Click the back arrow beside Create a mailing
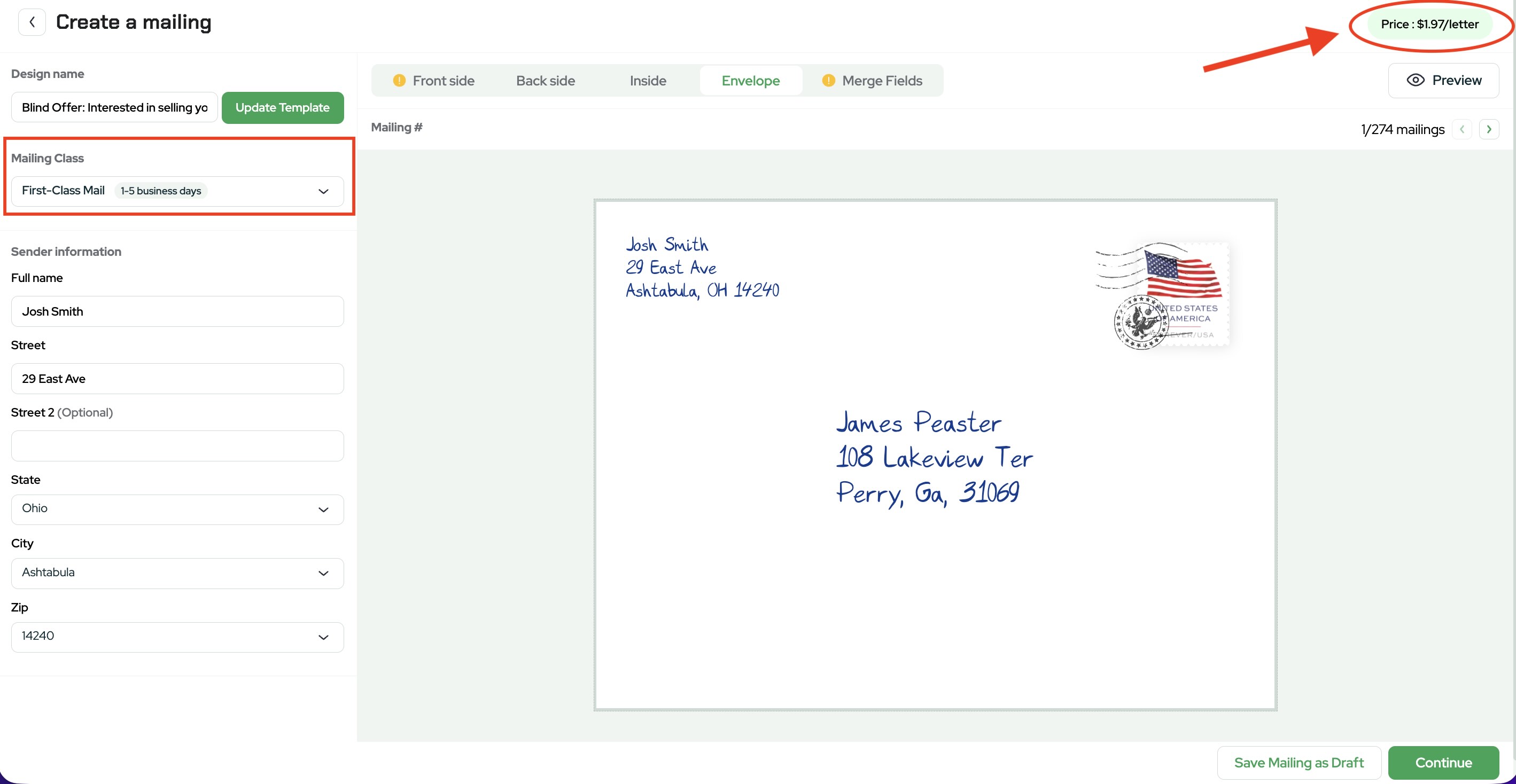 tap(32, 22)
